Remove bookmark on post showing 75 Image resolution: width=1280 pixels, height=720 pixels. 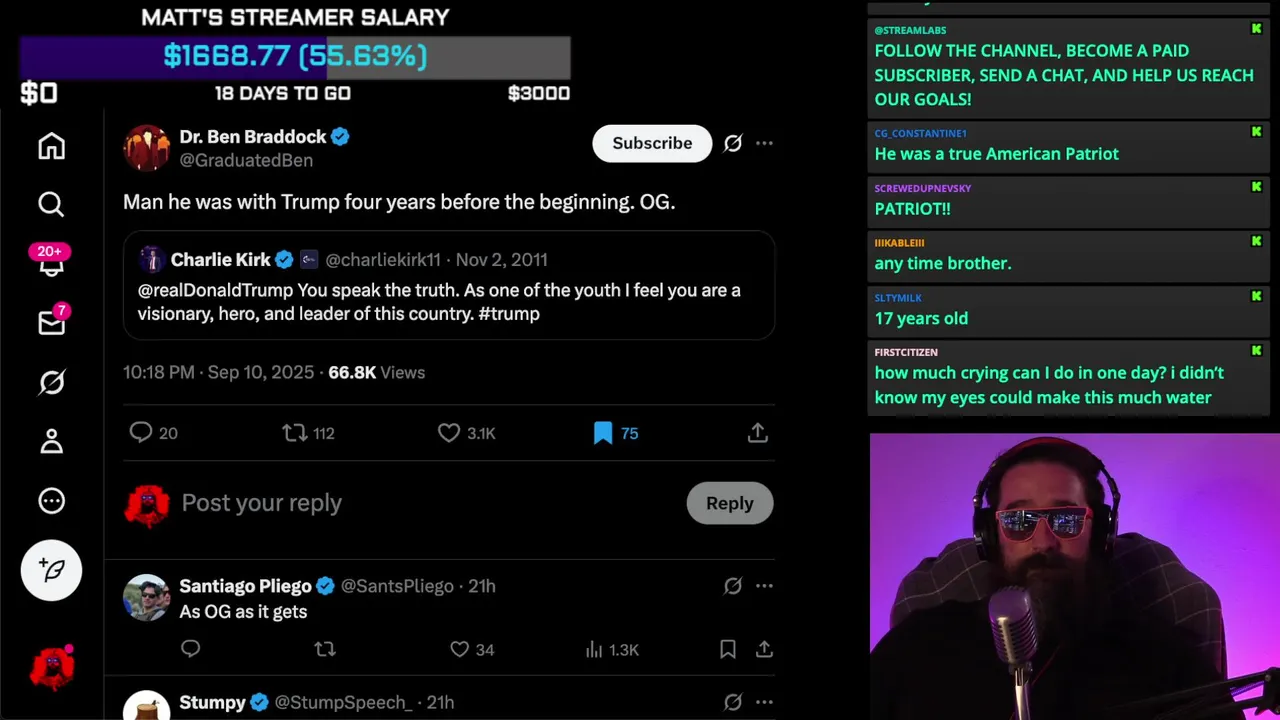[x=616, y=433]
